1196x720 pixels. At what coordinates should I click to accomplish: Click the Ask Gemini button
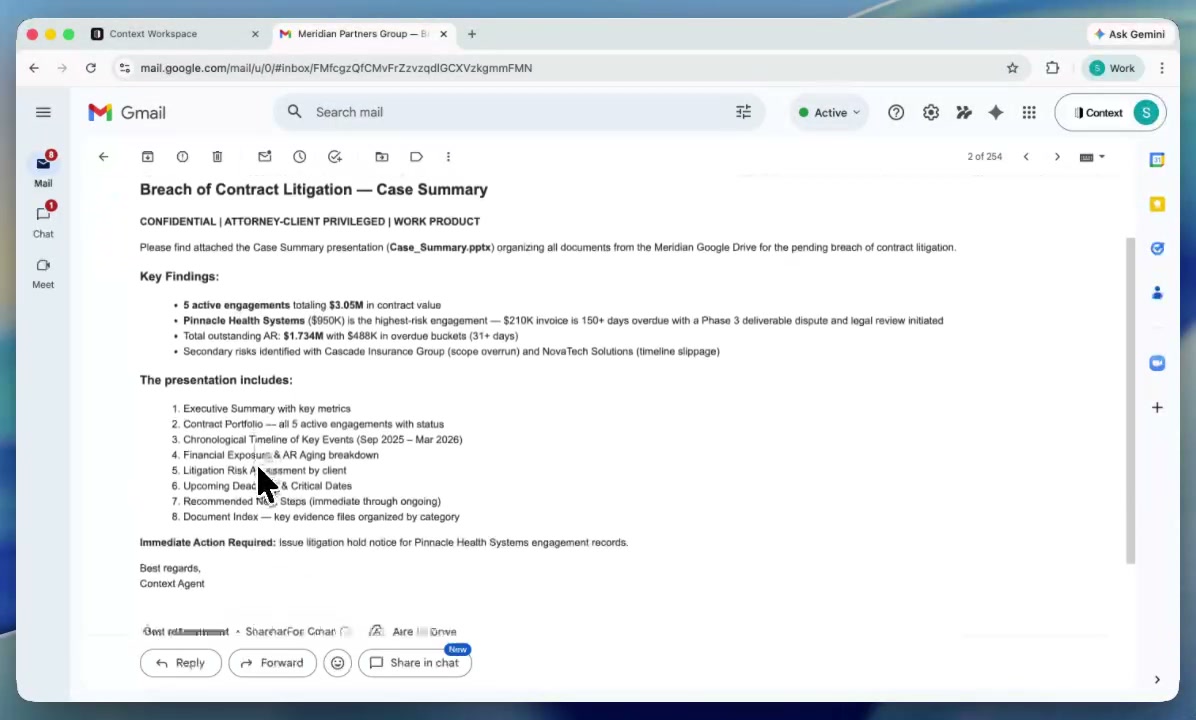1130,34
